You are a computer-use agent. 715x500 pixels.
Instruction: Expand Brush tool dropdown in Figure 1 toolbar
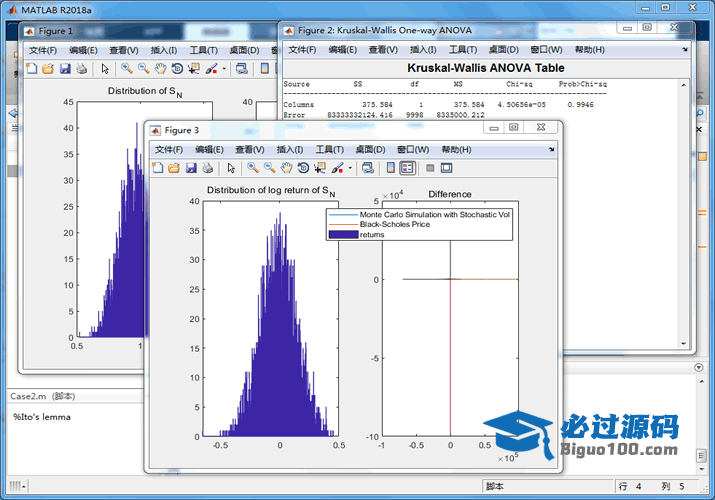point(224,69)
